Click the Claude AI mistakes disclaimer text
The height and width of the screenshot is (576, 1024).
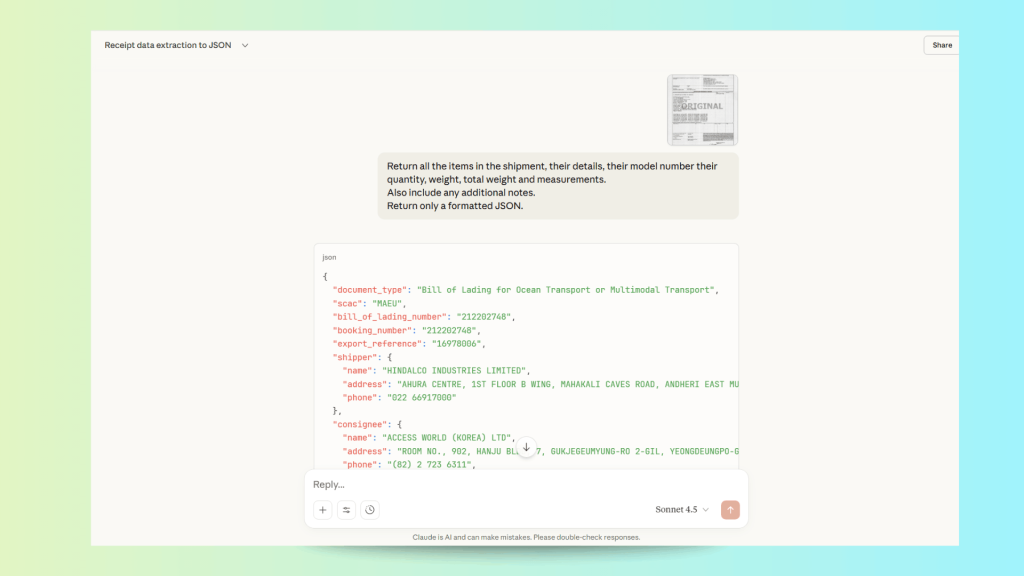pos(526,537)
